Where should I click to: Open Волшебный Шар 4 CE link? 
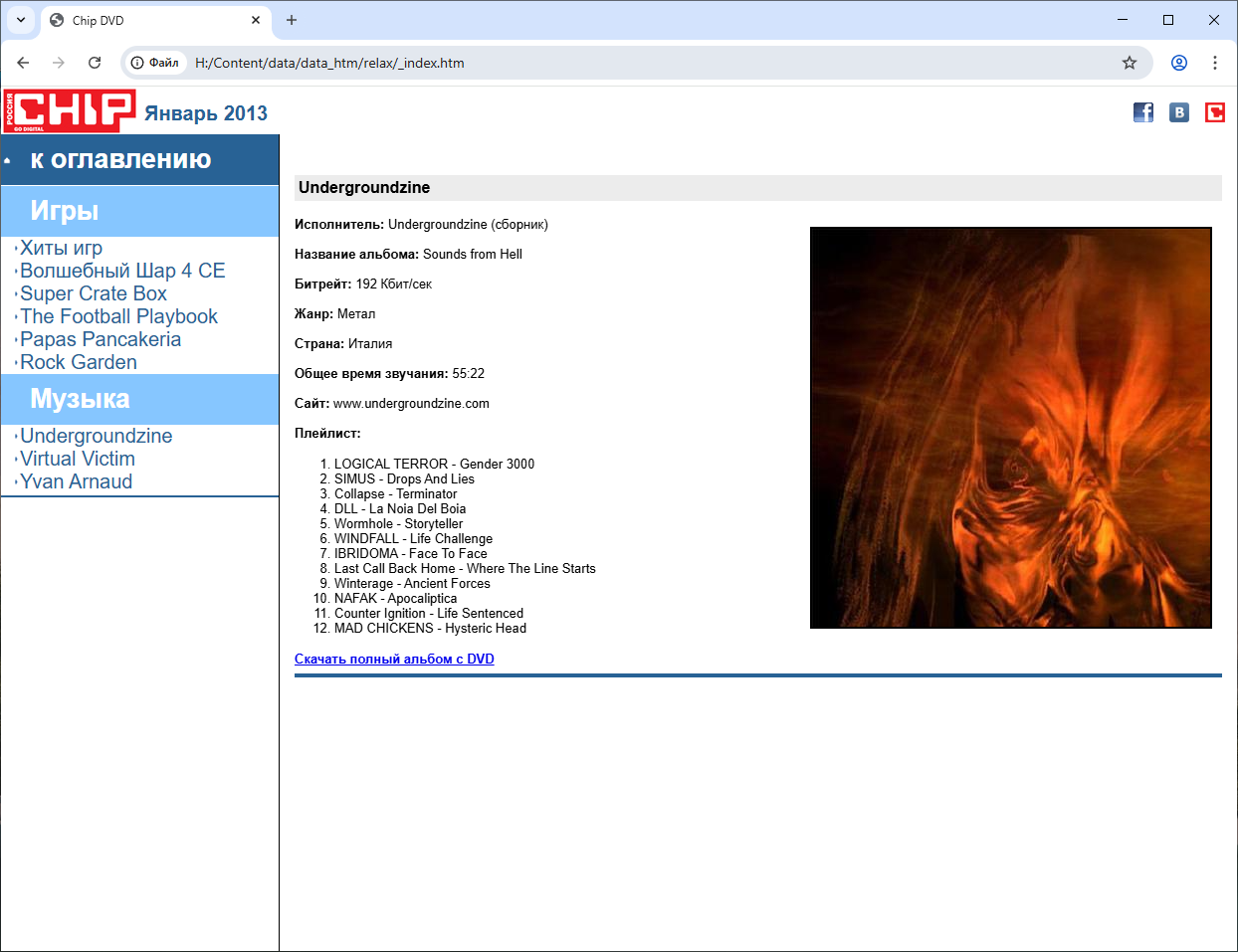122,271
